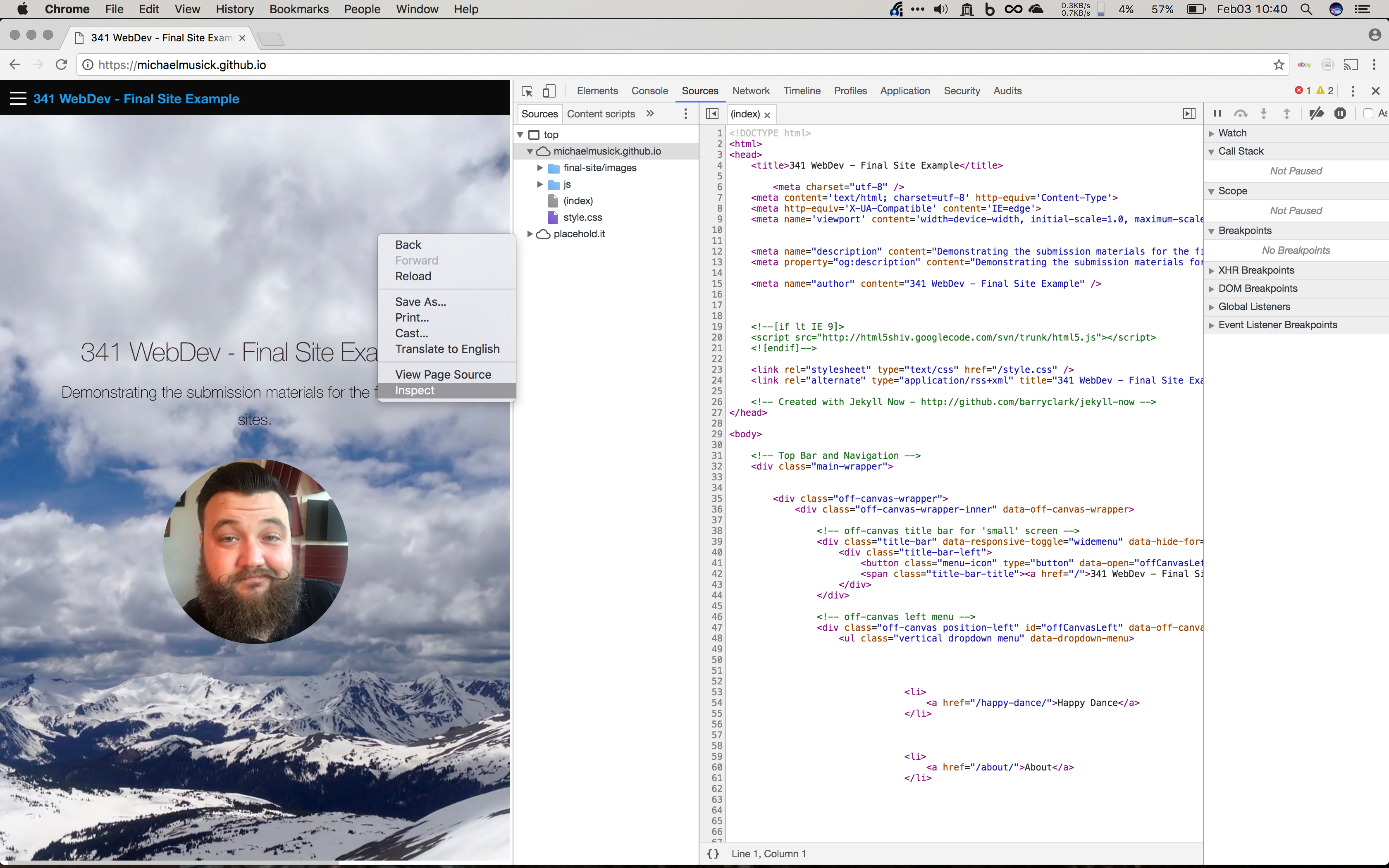This screenshot has width=1389, height=868.
Task: Toggle device toolbar icon in DevTools
Action: (549, 91)
